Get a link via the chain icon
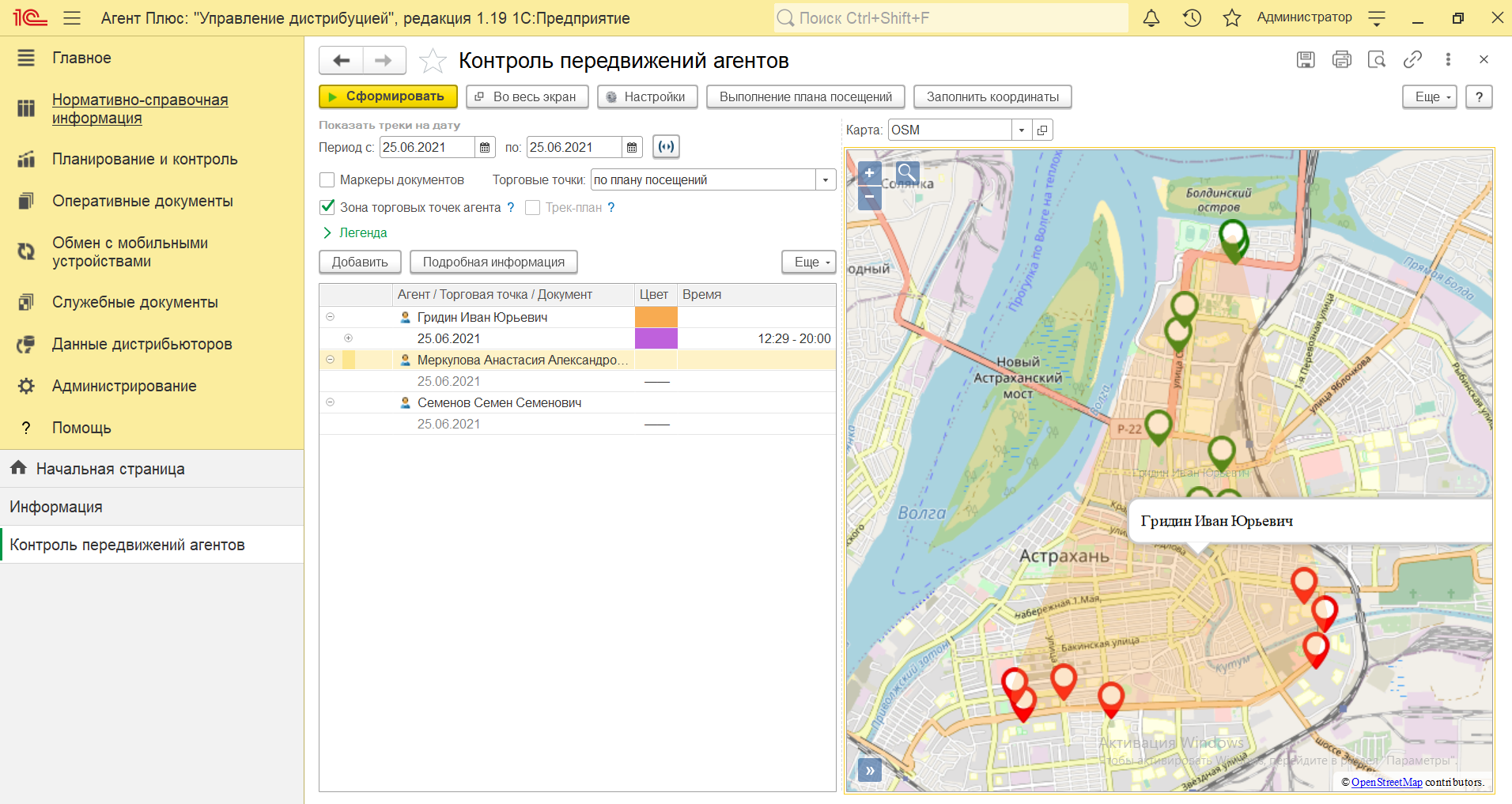Image resolution: width=1512 pixels, height=804 pixels. (1412, 59)
